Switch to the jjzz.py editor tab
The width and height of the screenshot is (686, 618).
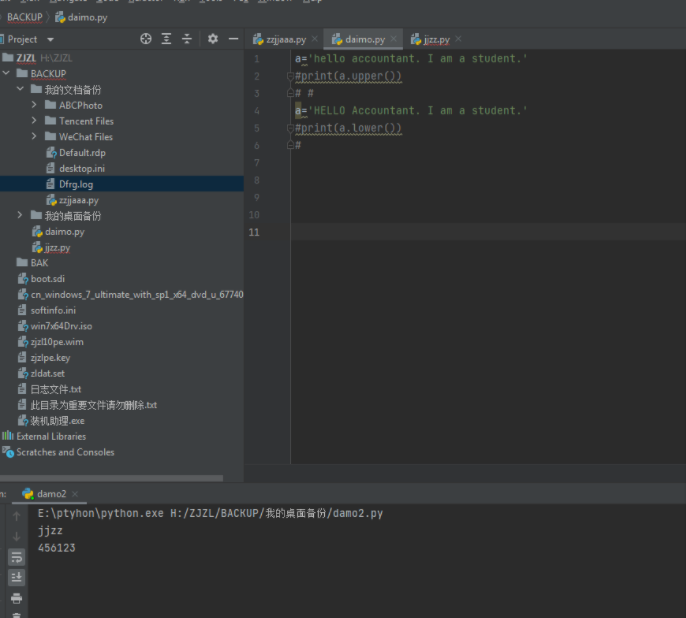tap(437, 40)
